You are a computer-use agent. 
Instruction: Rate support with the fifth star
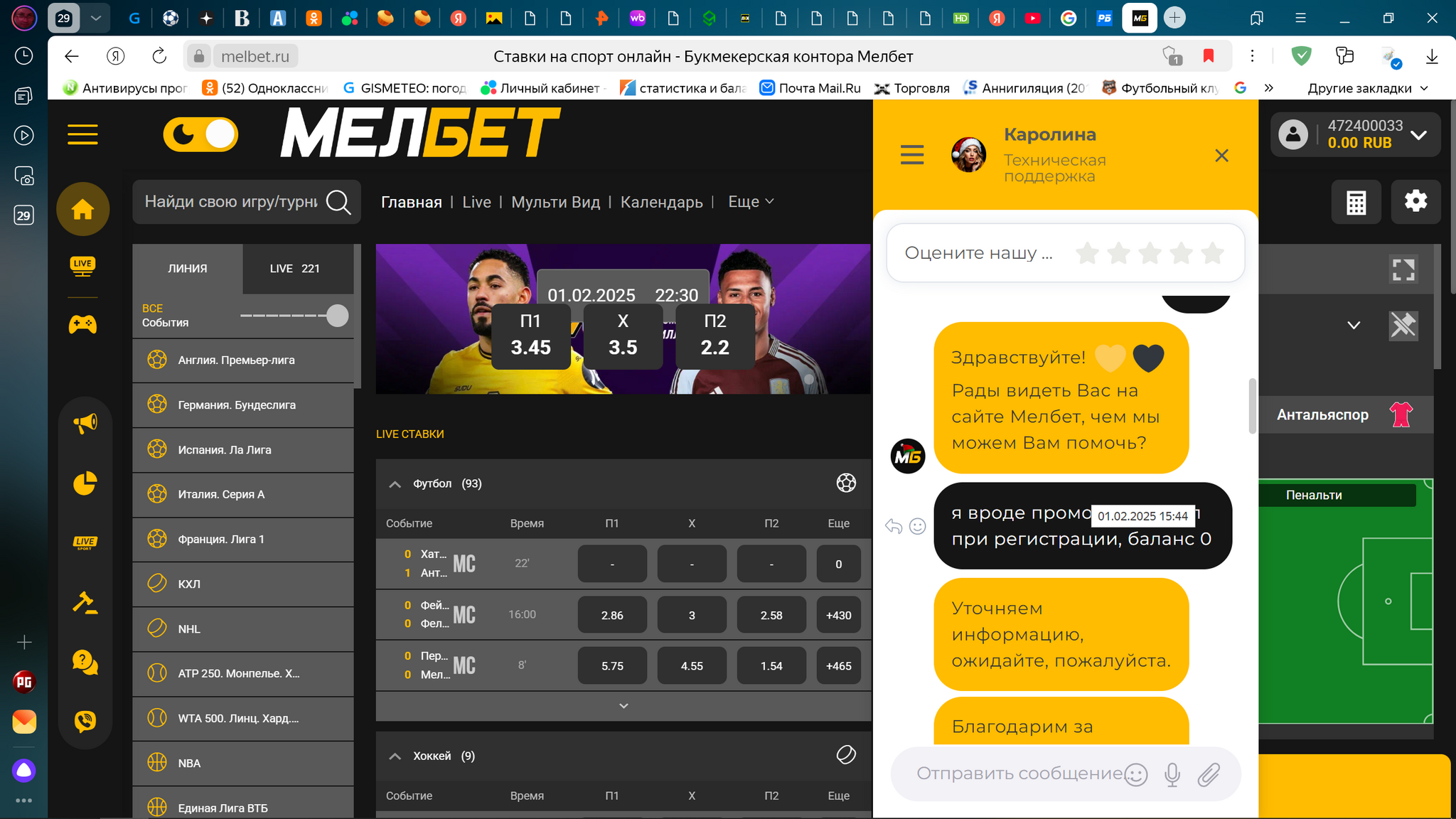point(1213,253)
